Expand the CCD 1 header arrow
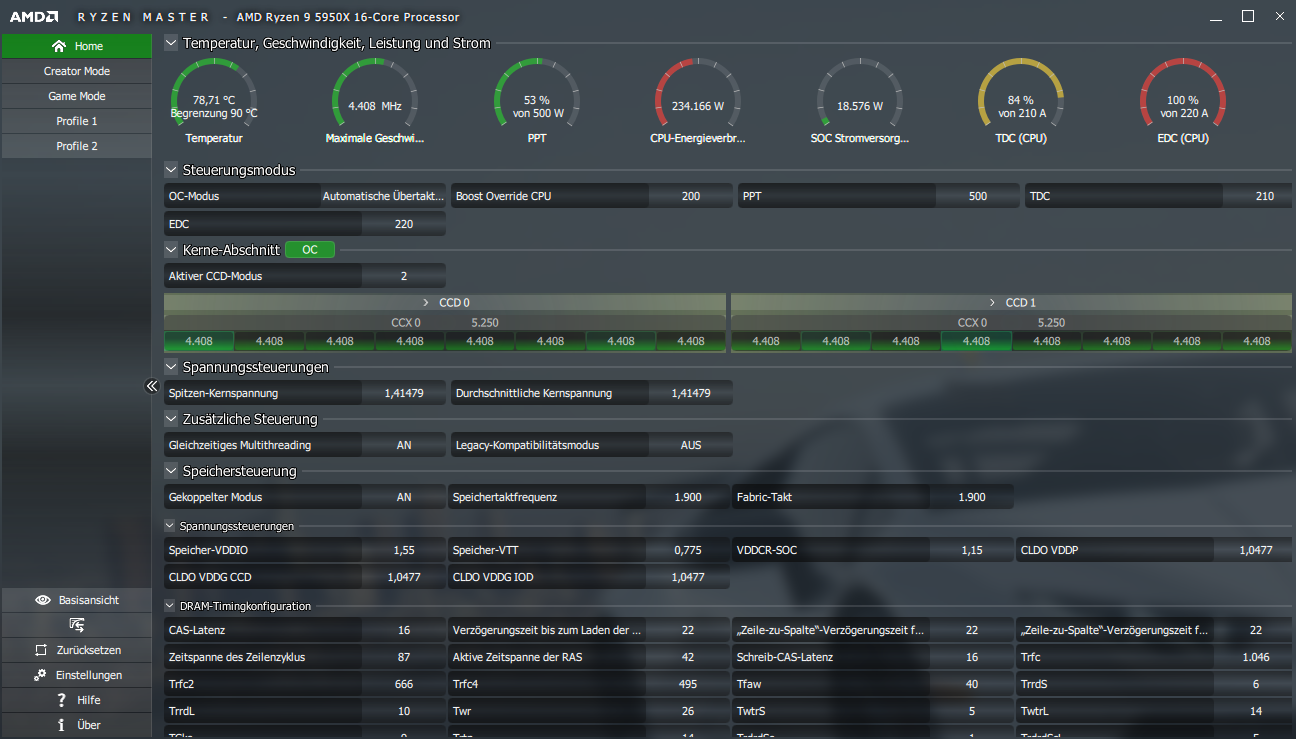This screenshot has width=1296, height=739. tap(992, 302)
